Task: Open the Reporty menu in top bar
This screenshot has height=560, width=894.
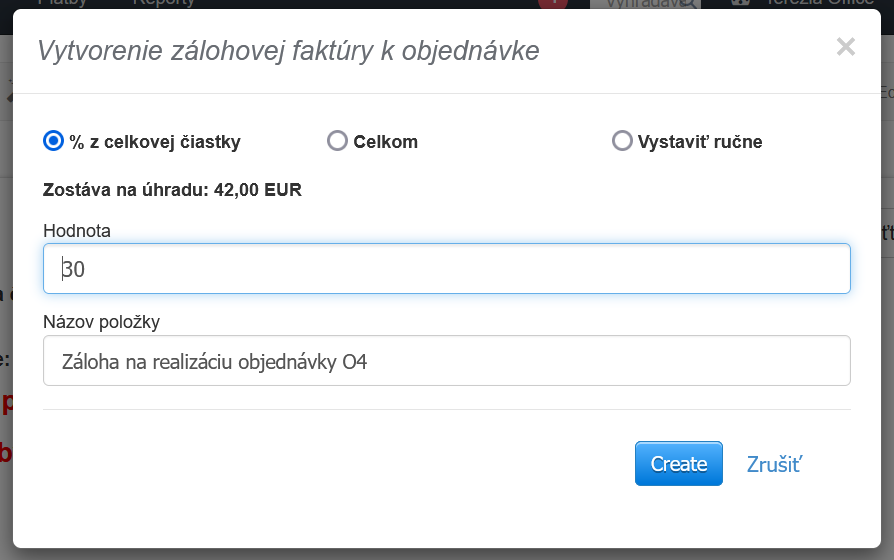Action: pos(163,3)
